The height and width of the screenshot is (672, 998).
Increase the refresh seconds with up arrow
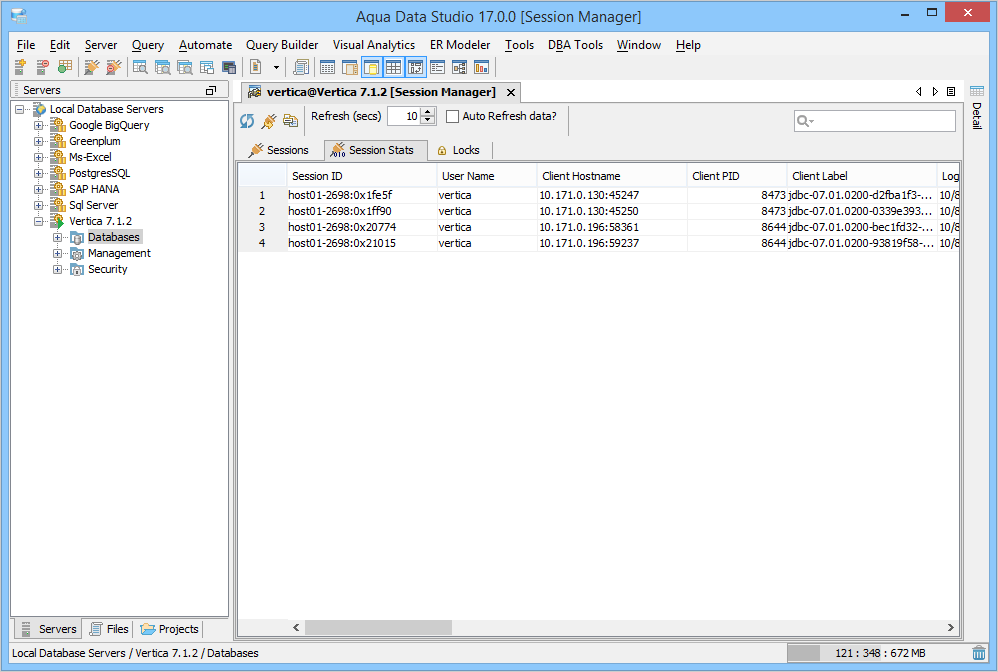428,112
